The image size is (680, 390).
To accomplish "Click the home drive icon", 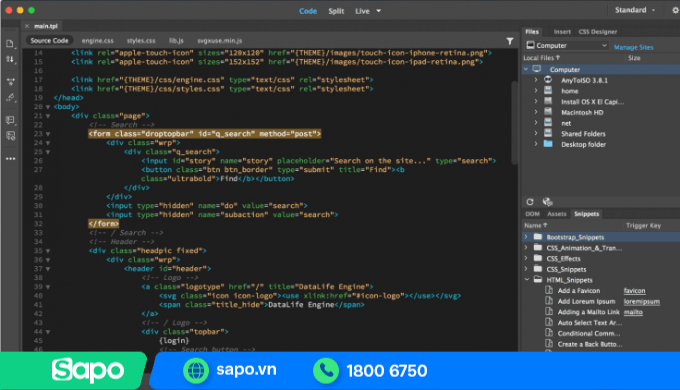I will click(548, 91).
